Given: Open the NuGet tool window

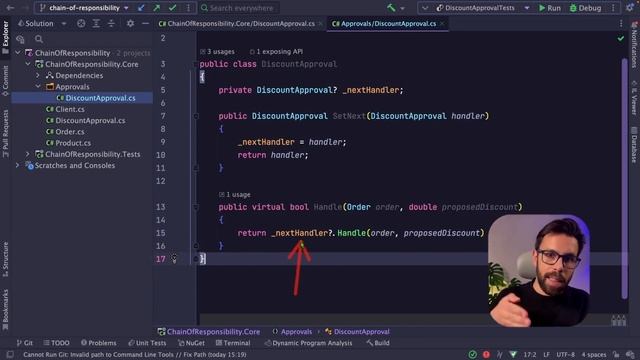Looking at the screenshot, I should point(191,343).
